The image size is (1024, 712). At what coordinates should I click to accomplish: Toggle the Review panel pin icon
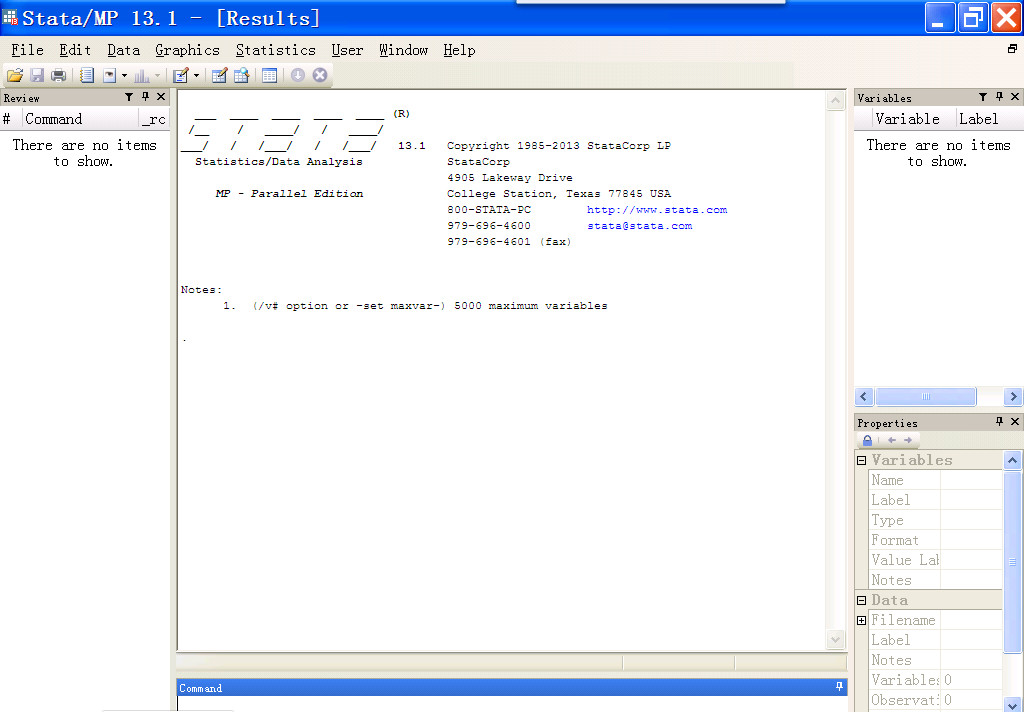point(145,97)
